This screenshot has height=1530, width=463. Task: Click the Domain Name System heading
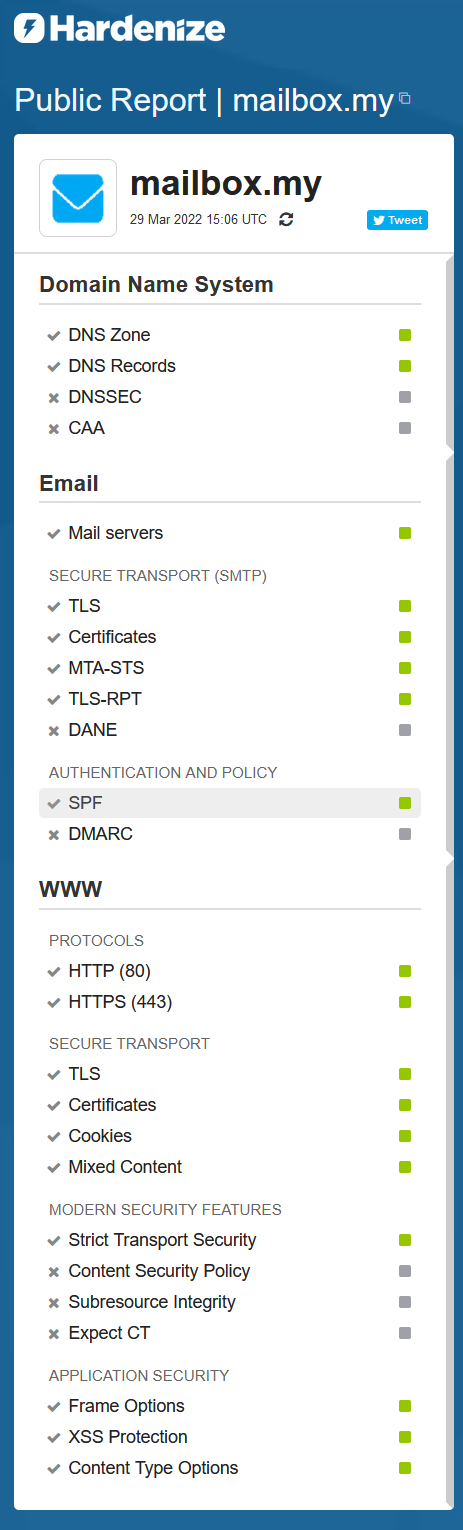[x=156, y=285]
